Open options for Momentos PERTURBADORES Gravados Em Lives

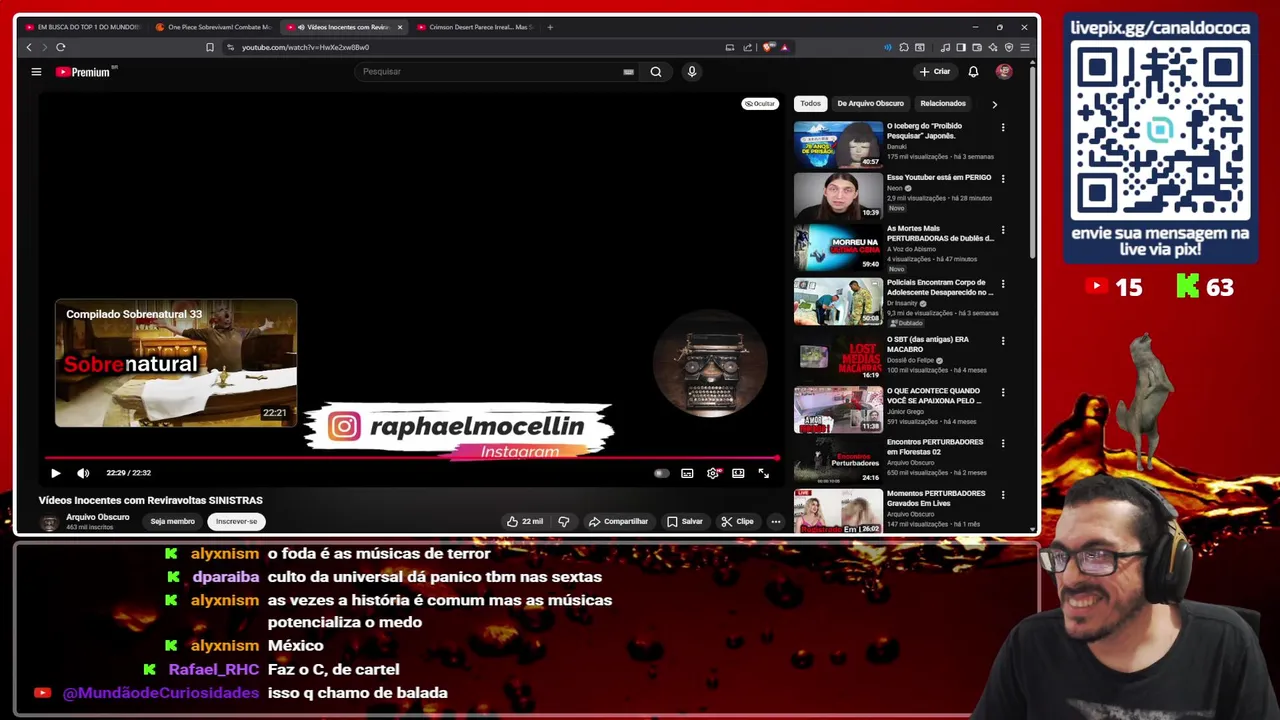(1003, 494)
